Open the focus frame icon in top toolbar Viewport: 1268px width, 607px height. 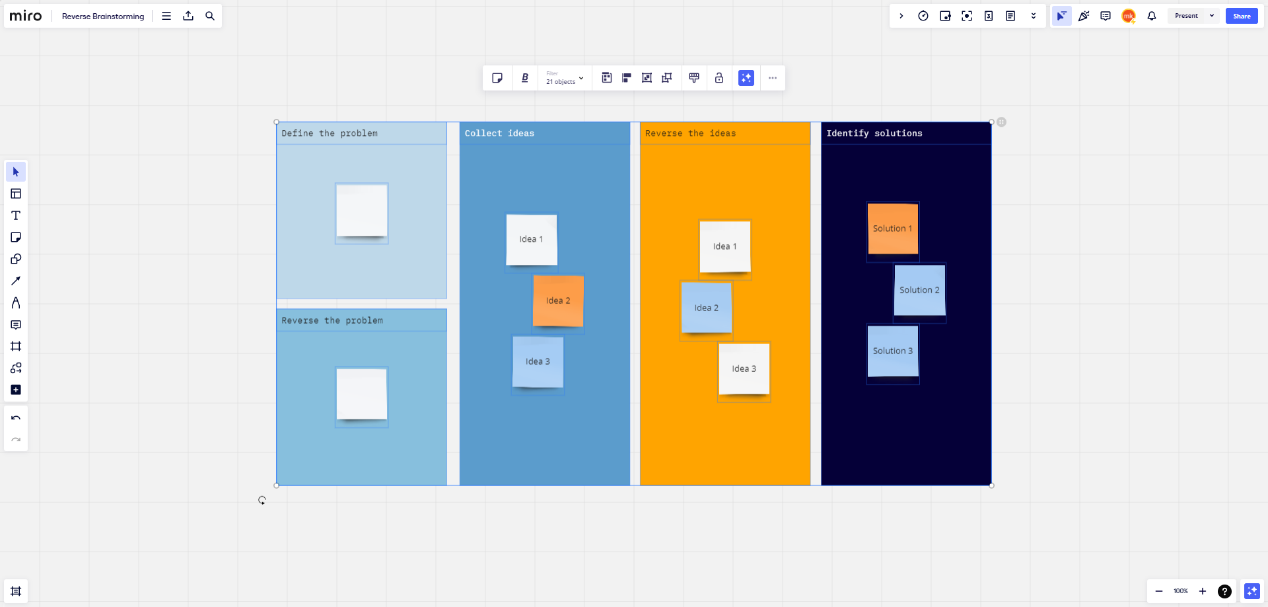pyautogui.click(x=967, y=16)
